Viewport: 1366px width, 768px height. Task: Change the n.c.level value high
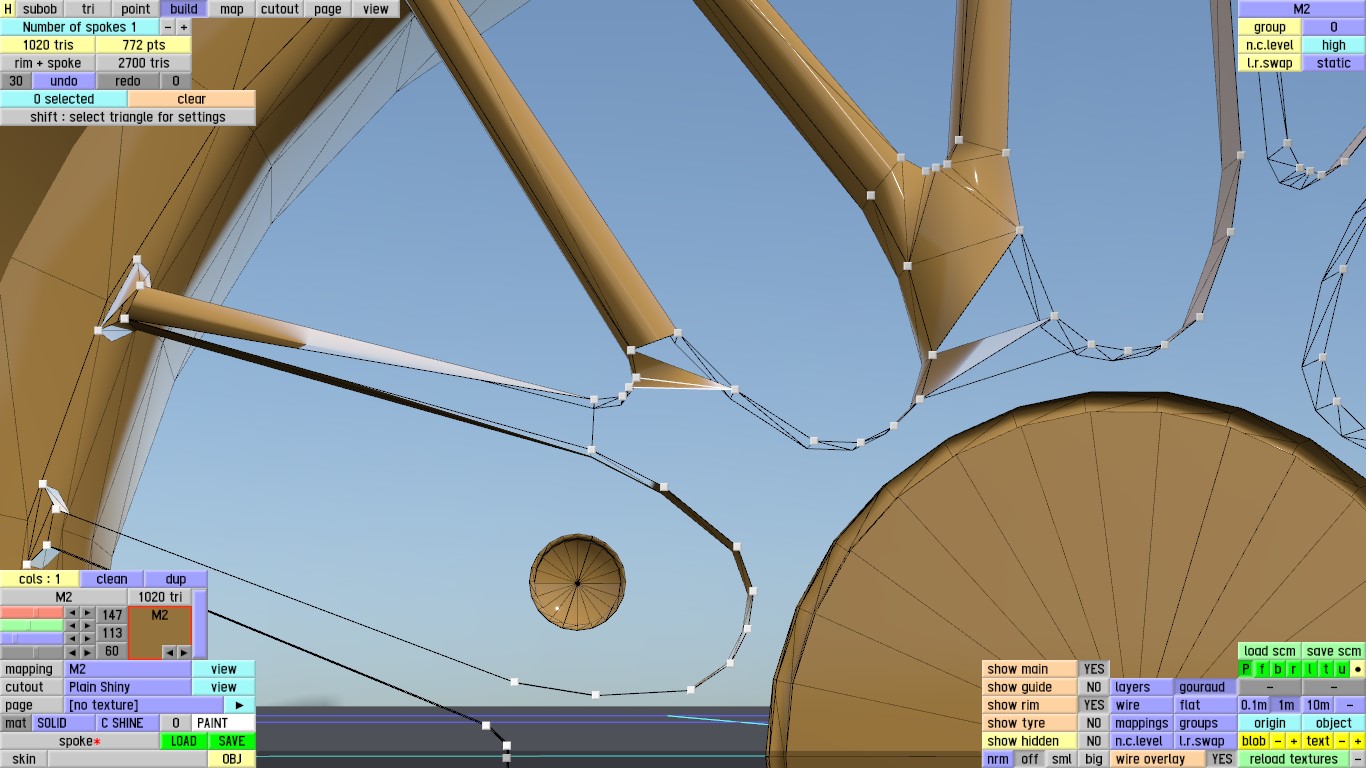[x=1334, y=45]
